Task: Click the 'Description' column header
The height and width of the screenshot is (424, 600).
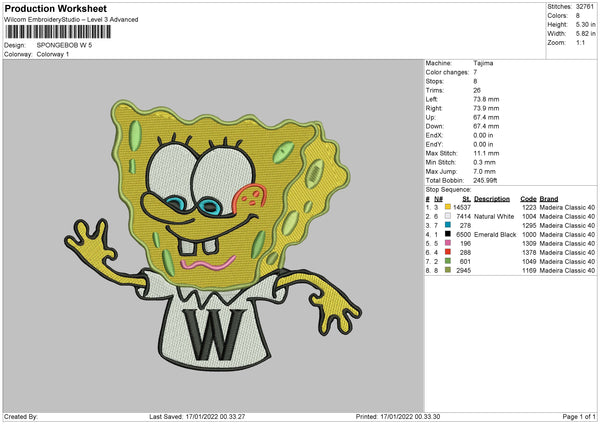Action: point(492,199)
